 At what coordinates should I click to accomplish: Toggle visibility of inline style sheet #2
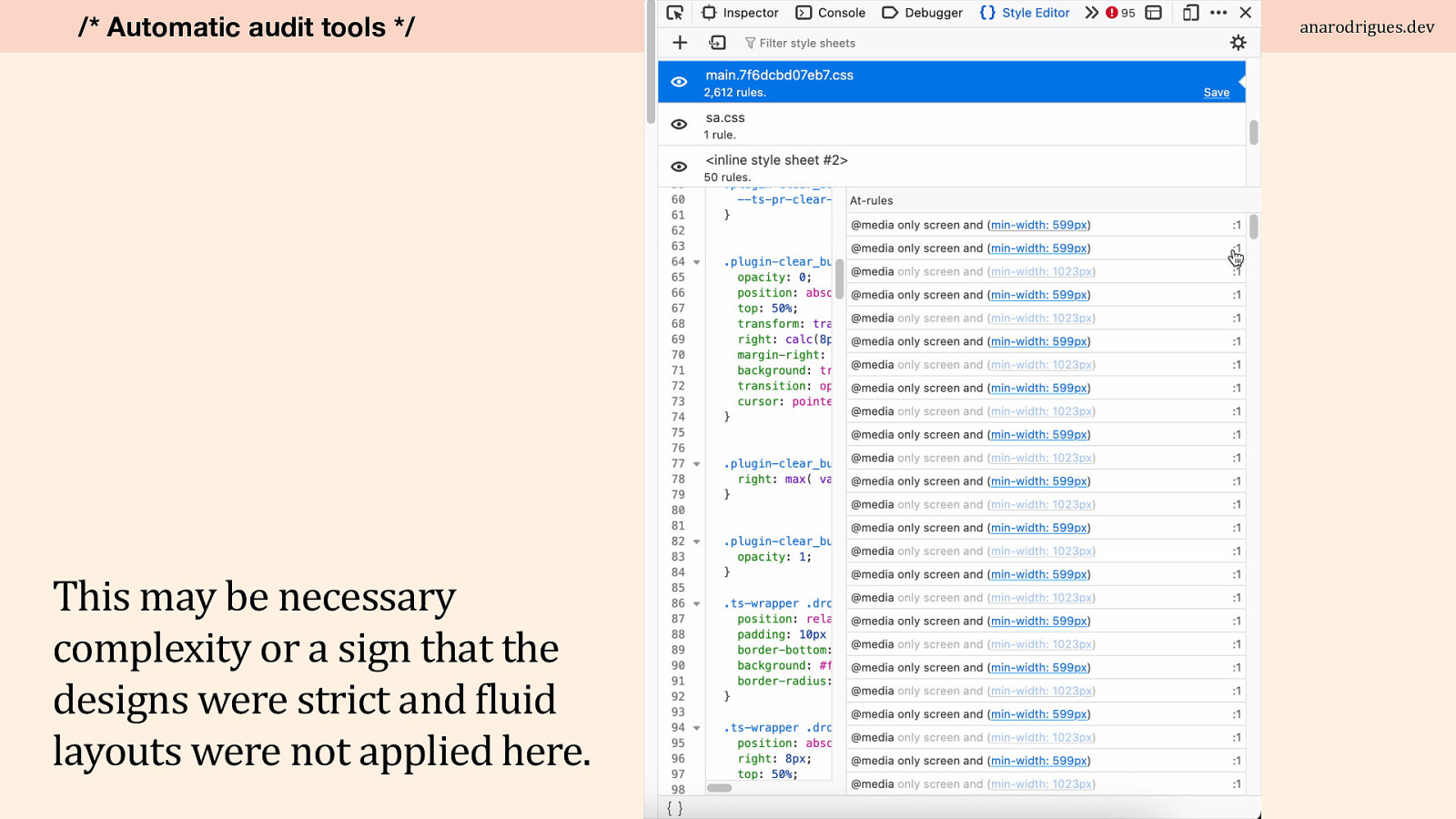pyautogui.click(x=679, y=167)
